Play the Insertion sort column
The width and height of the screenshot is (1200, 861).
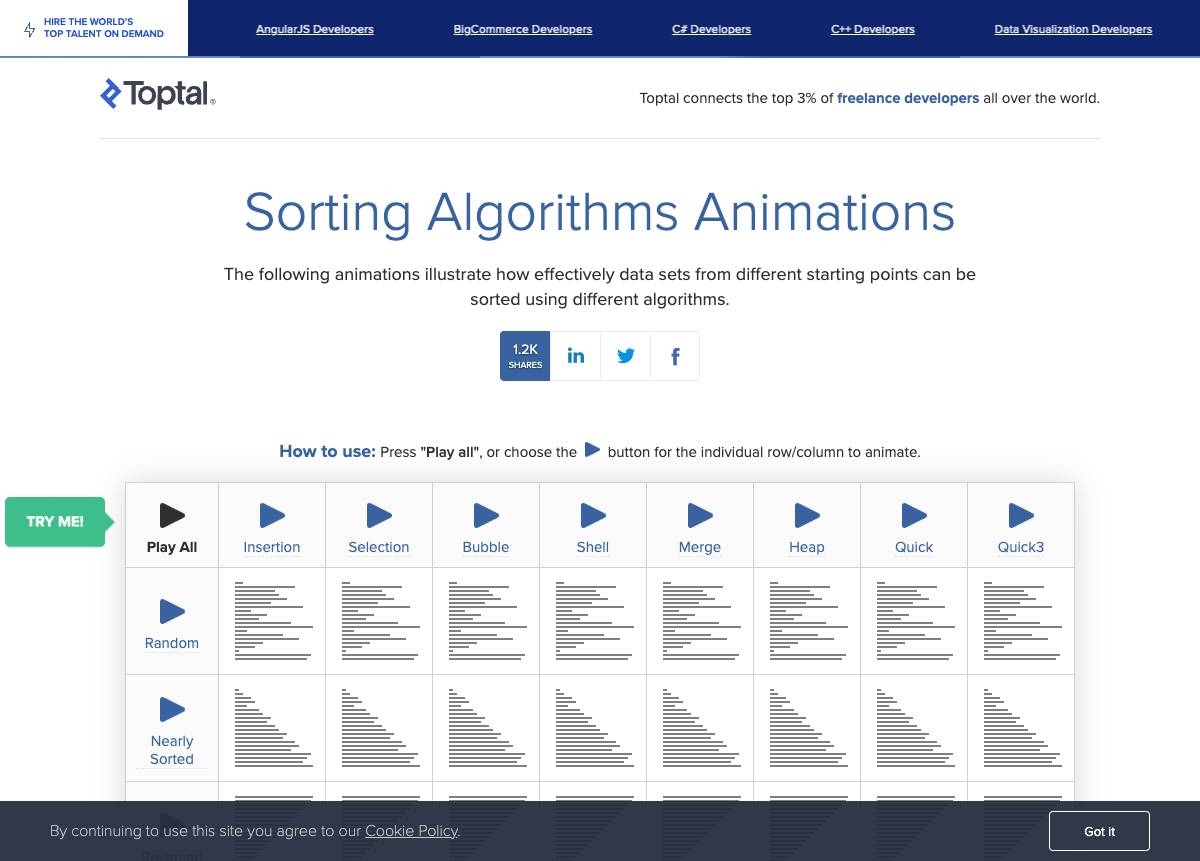pyautogui.click(x=272, y=517)
